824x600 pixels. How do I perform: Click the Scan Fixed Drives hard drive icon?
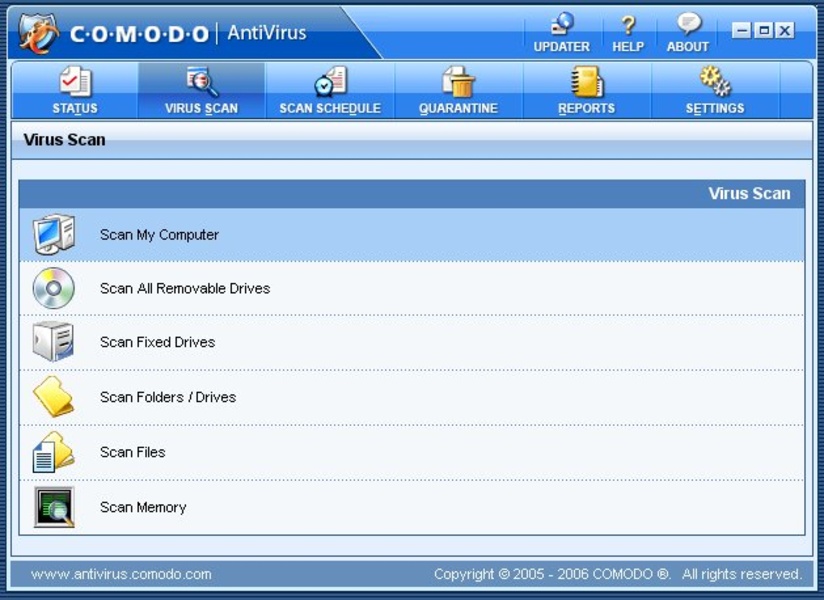pos(53,342)
